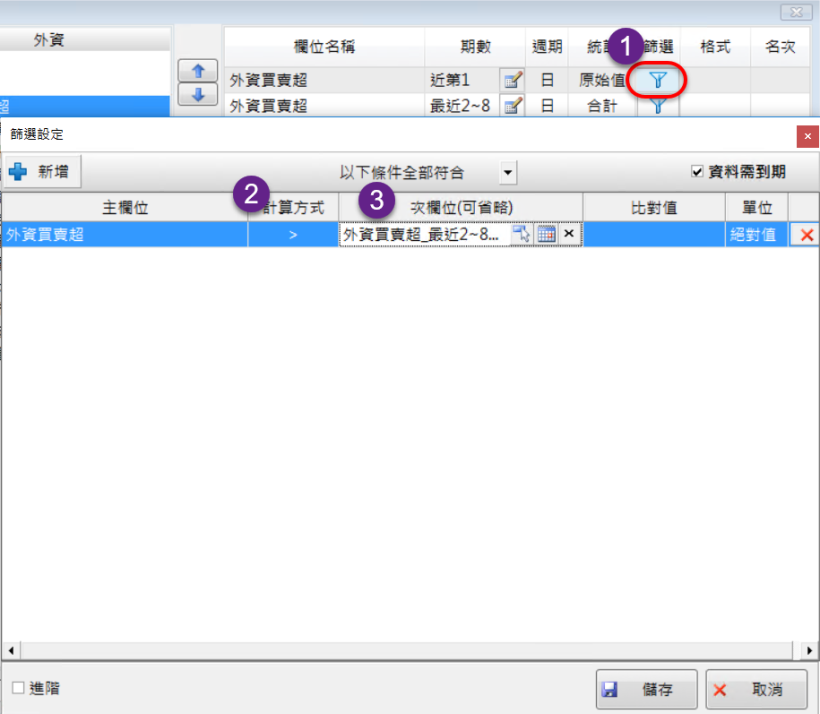Delete the filter row with red X
The image size is (820, 714).
coord(806,235)
